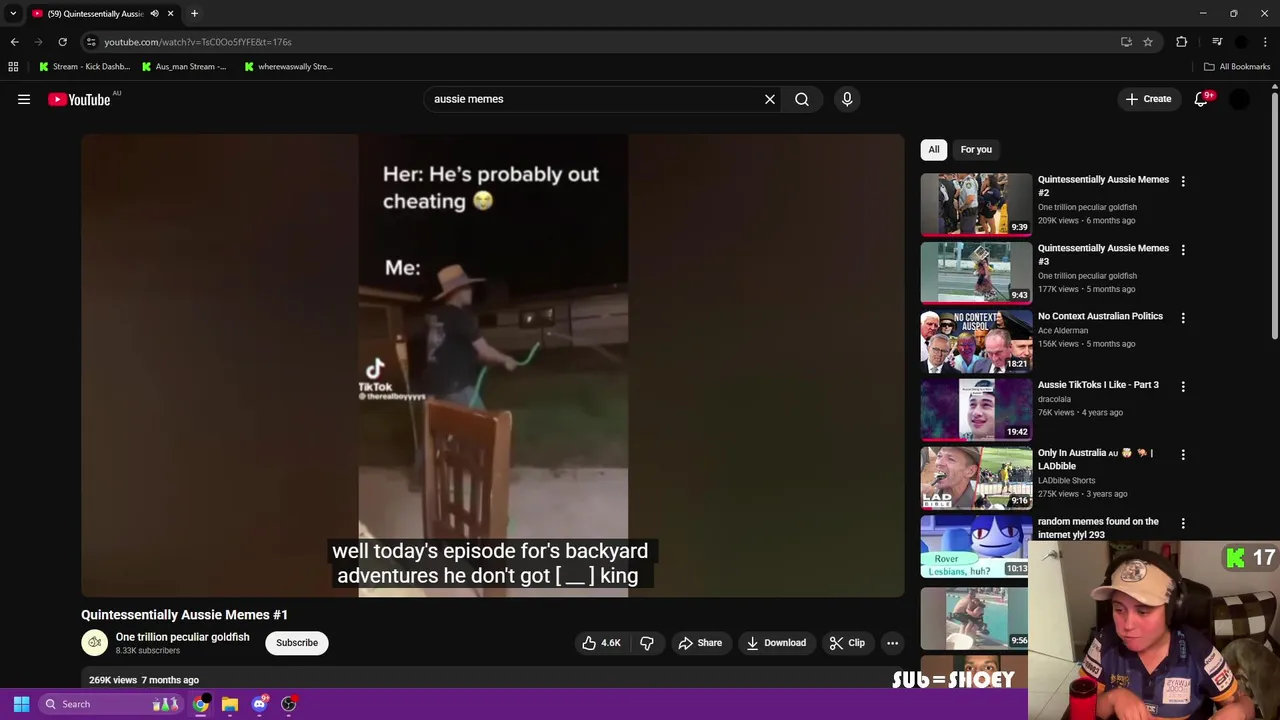Install app icon in address bar
Viewport: 1280px width, 720px height.
click(x=1126, y=42)
